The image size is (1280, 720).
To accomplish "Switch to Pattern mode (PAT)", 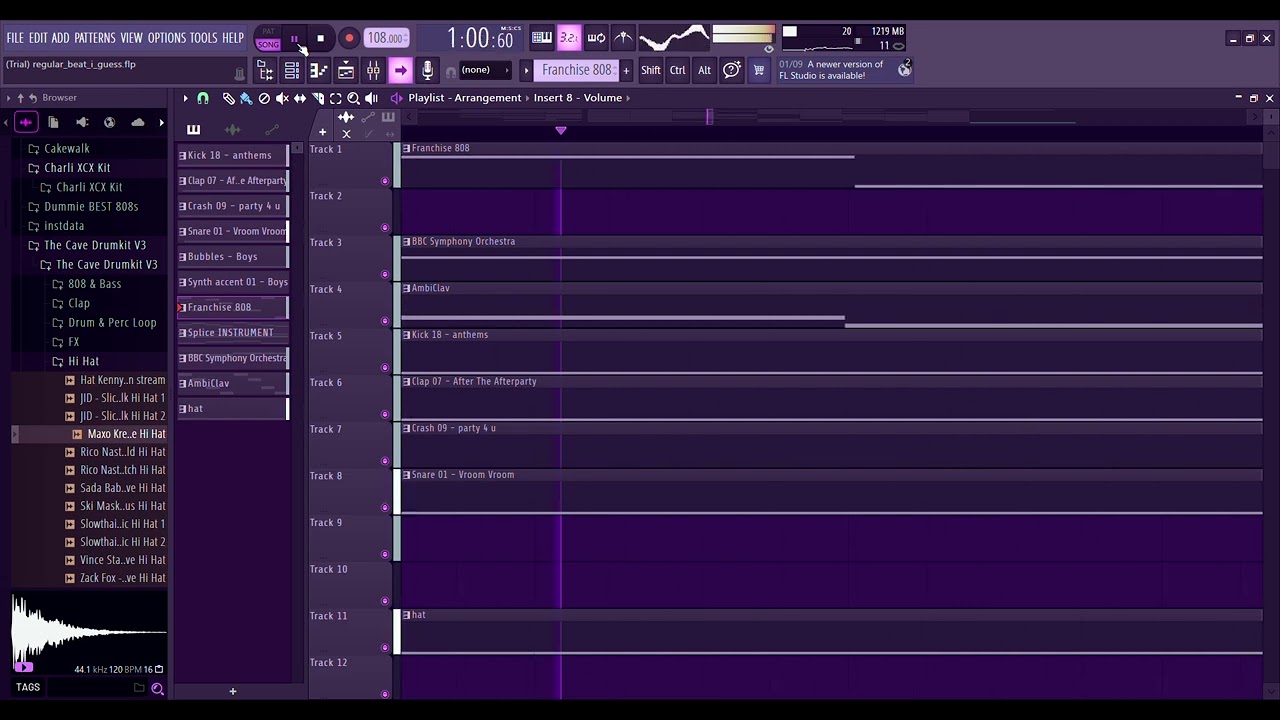I will [268, 32].
